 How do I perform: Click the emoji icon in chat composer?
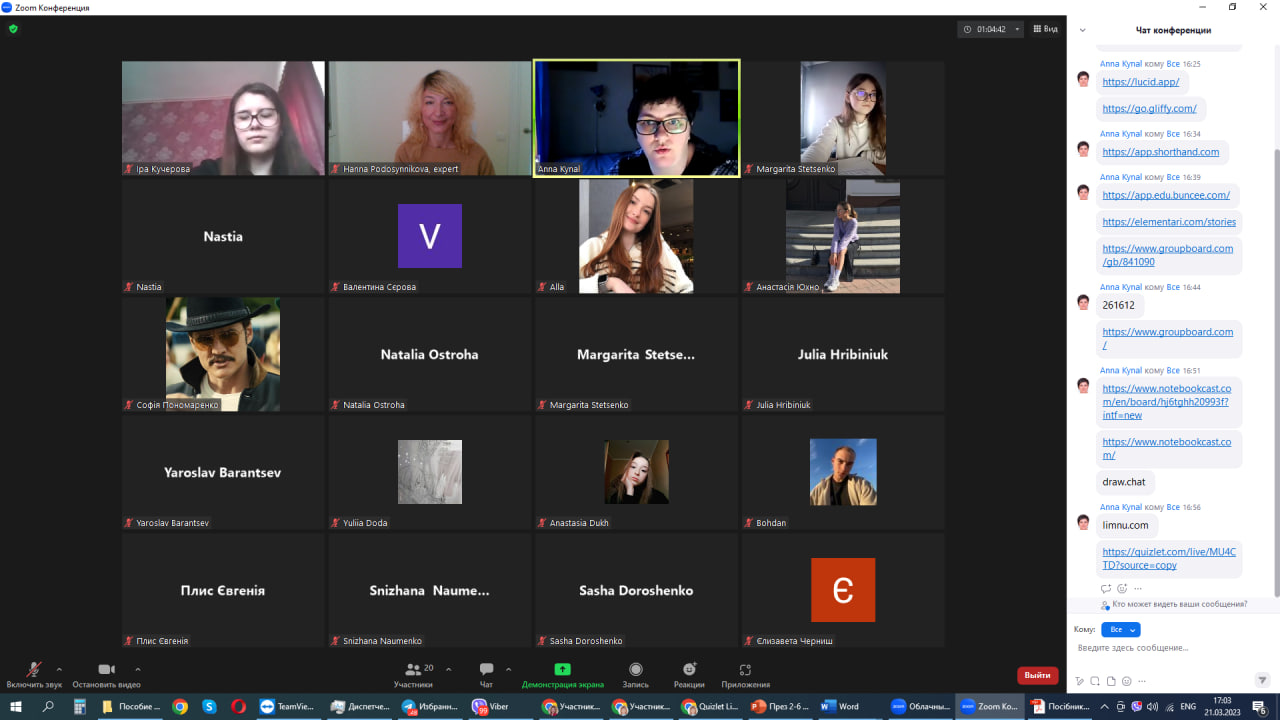click(1127, 681)
